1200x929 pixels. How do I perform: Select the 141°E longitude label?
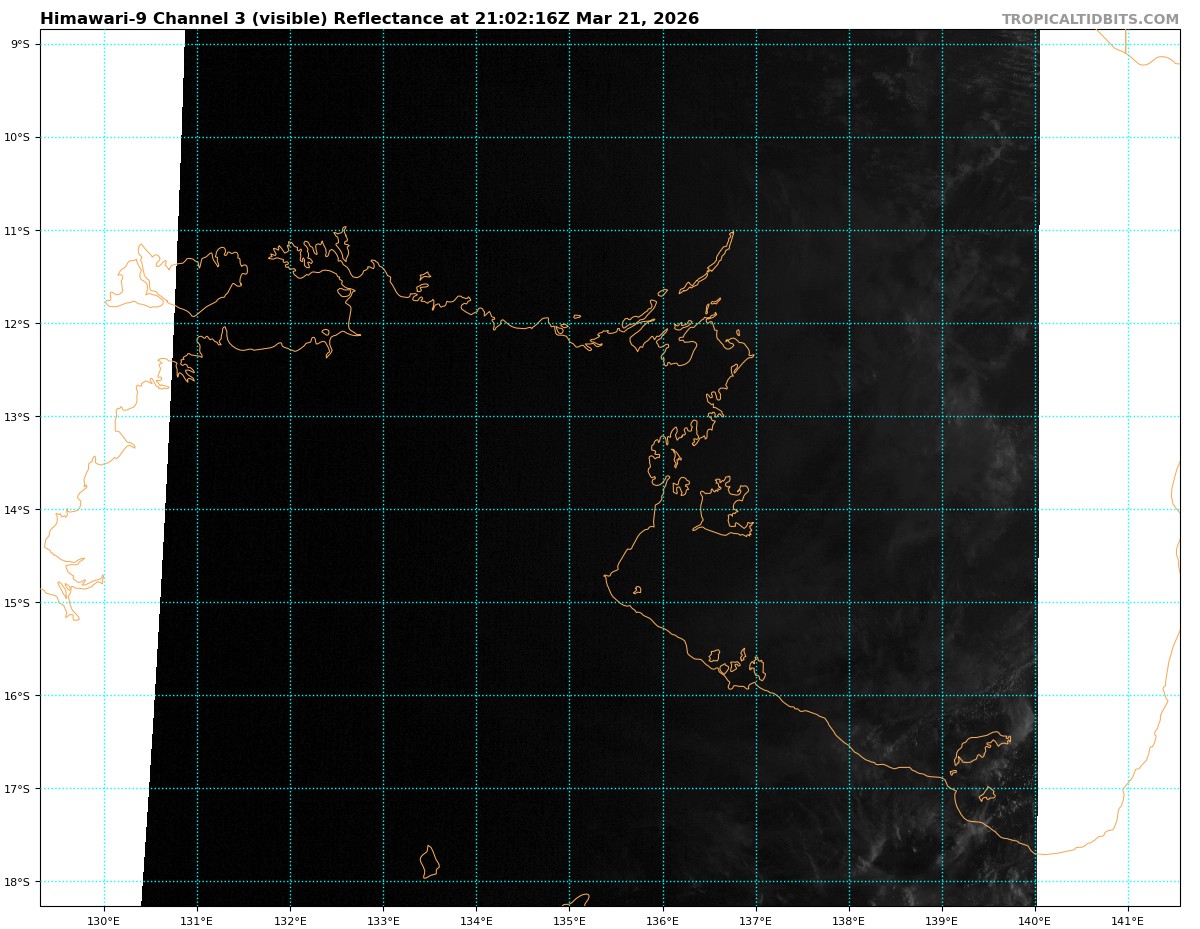(x=1128, y=921)
